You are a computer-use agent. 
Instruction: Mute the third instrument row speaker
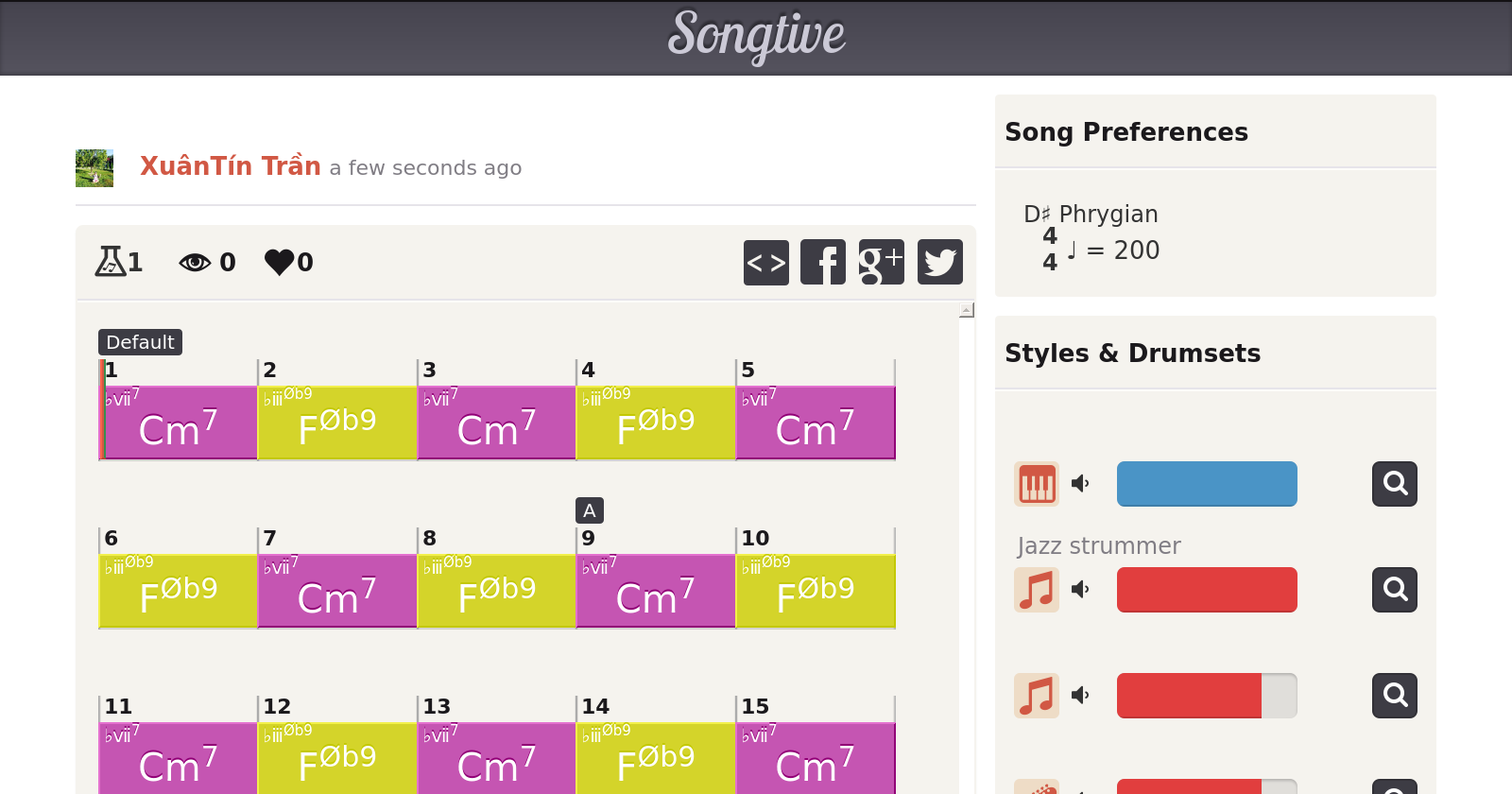click(x=1080, y=696)
